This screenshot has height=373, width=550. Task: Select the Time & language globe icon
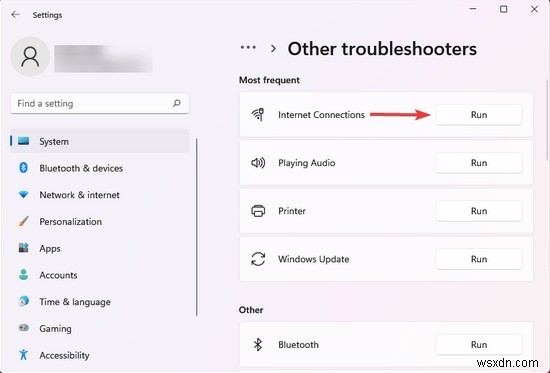24,301
